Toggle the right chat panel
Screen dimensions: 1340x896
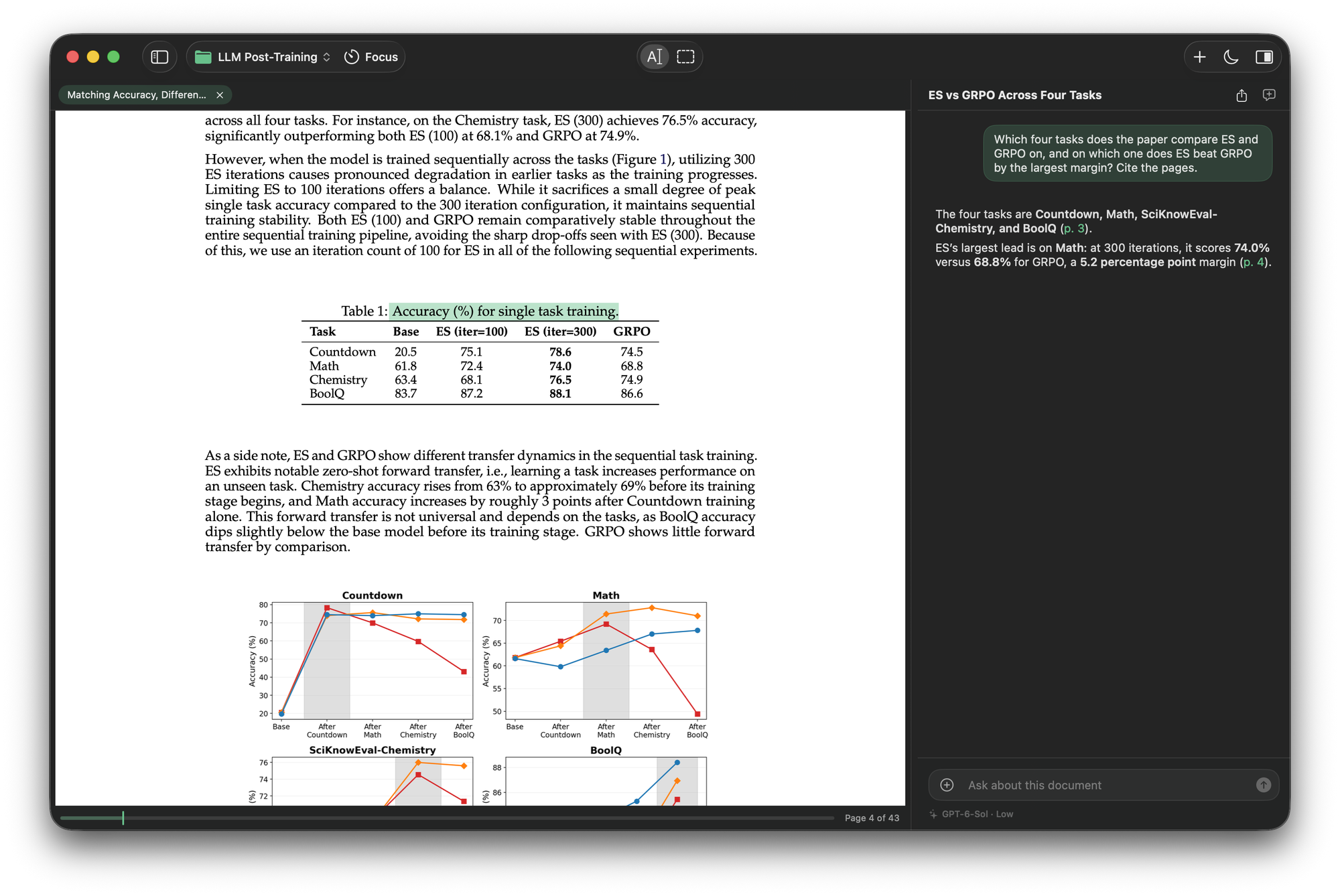tap(1264, 57)
